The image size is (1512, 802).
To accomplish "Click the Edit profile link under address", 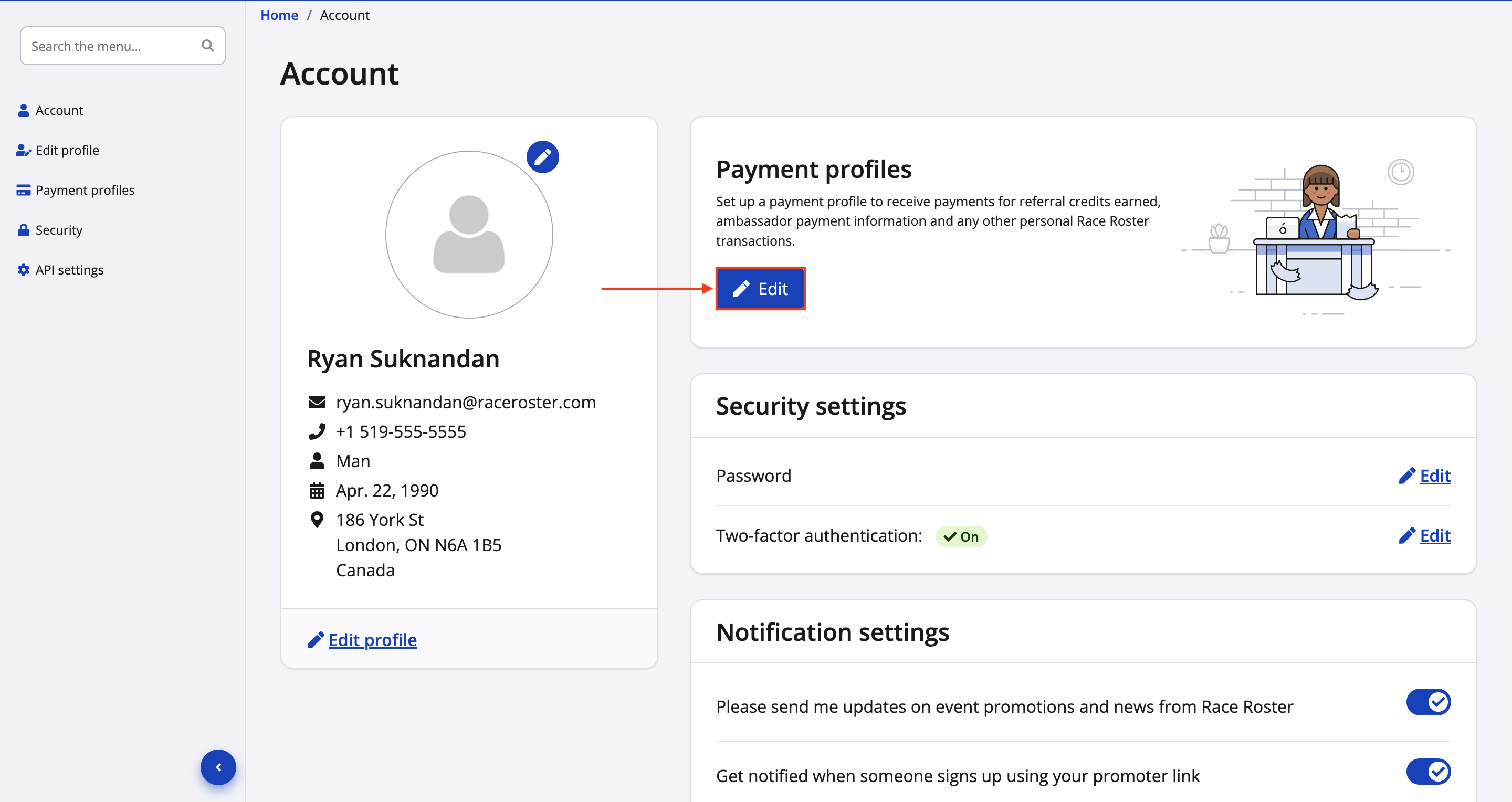I will pos(372,639).
